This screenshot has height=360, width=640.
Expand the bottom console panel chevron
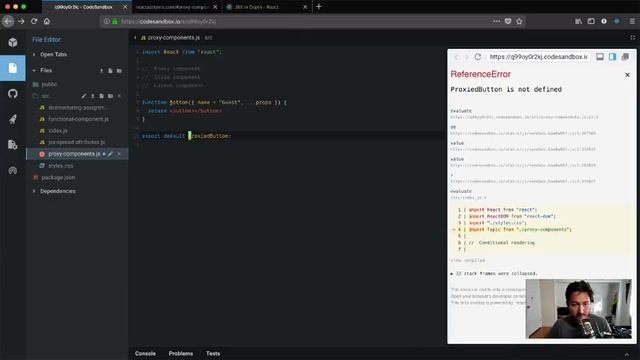point(627,354)
